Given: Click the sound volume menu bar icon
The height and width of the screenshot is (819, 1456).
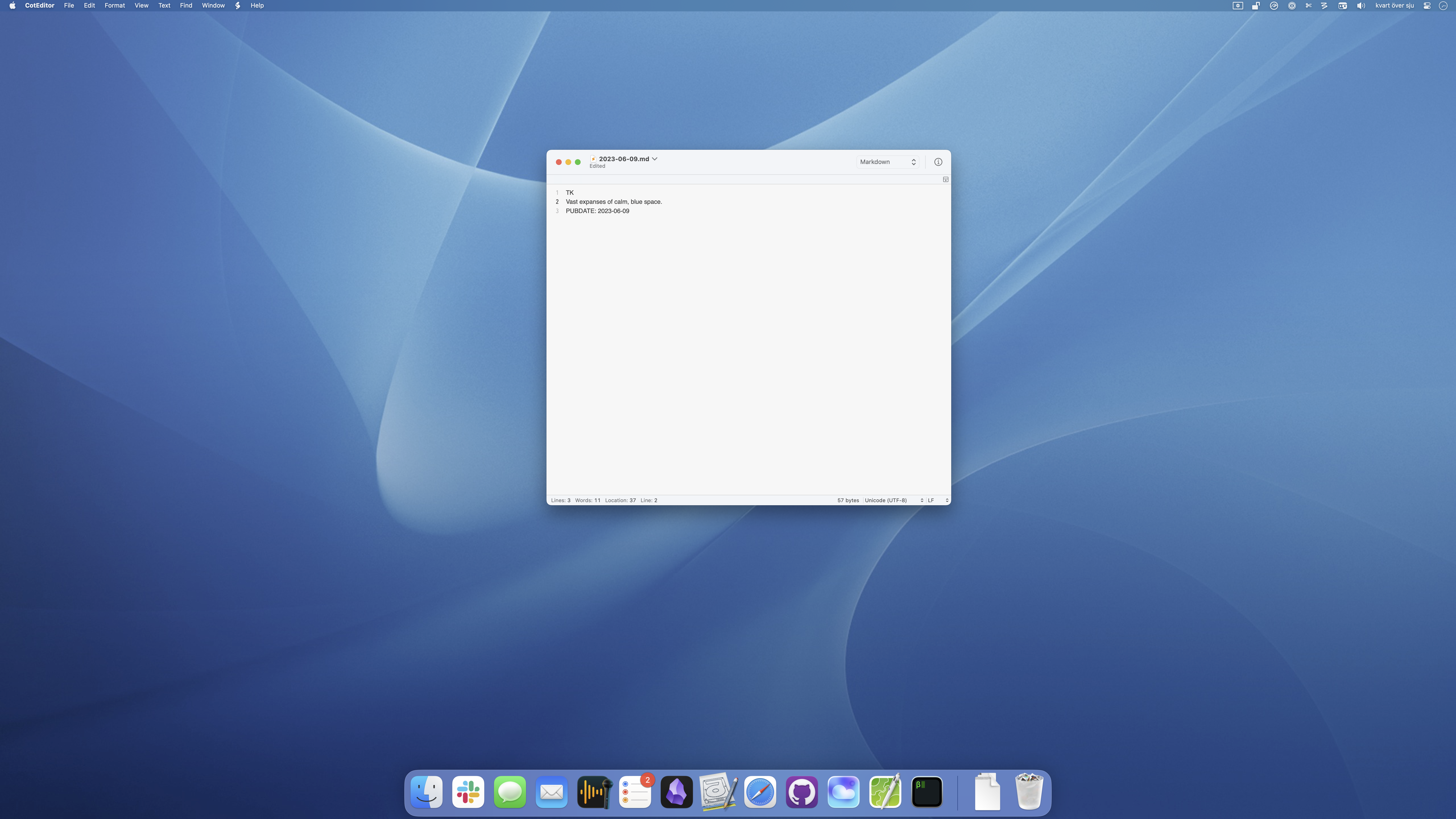Looking at the screenshot, I should [1360, 6].
